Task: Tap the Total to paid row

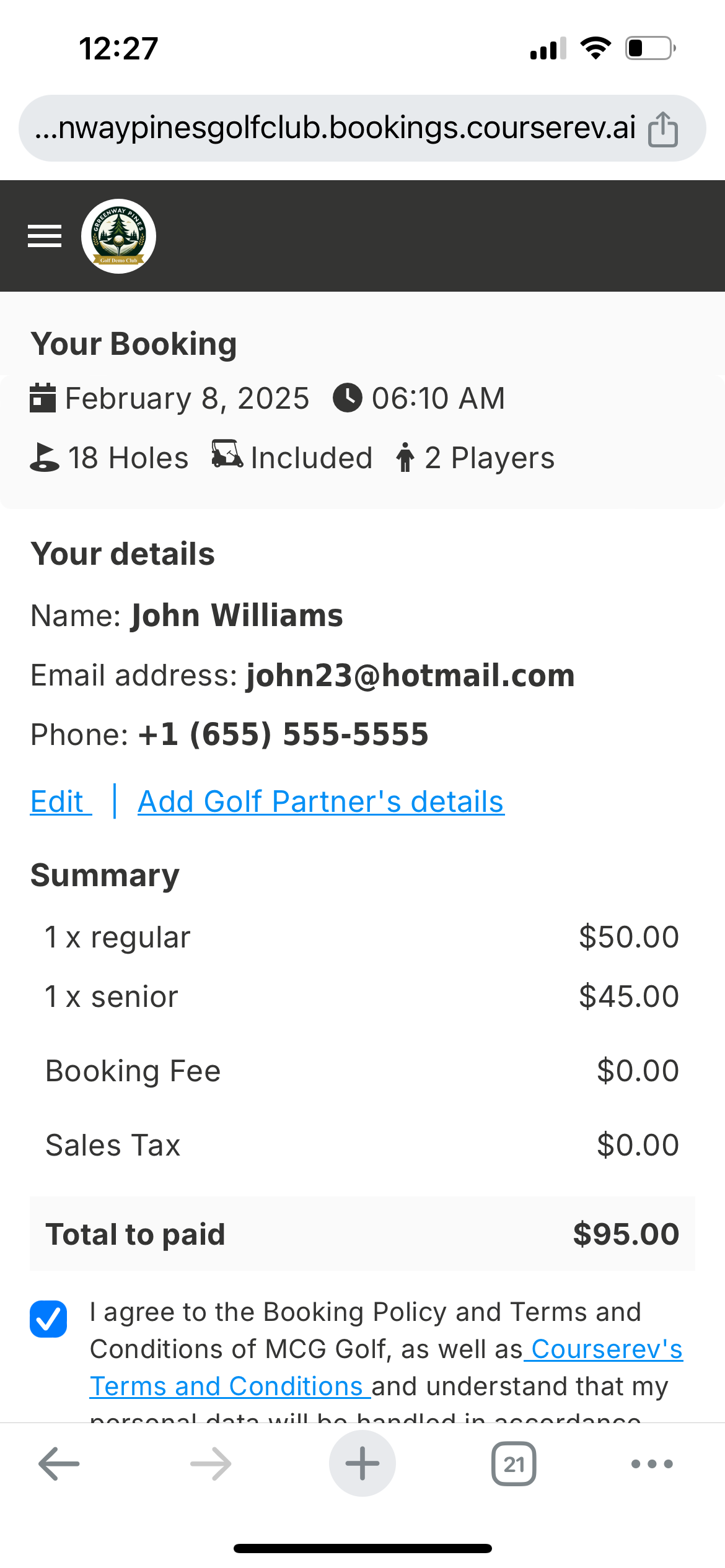Action: click(362, 1234)
